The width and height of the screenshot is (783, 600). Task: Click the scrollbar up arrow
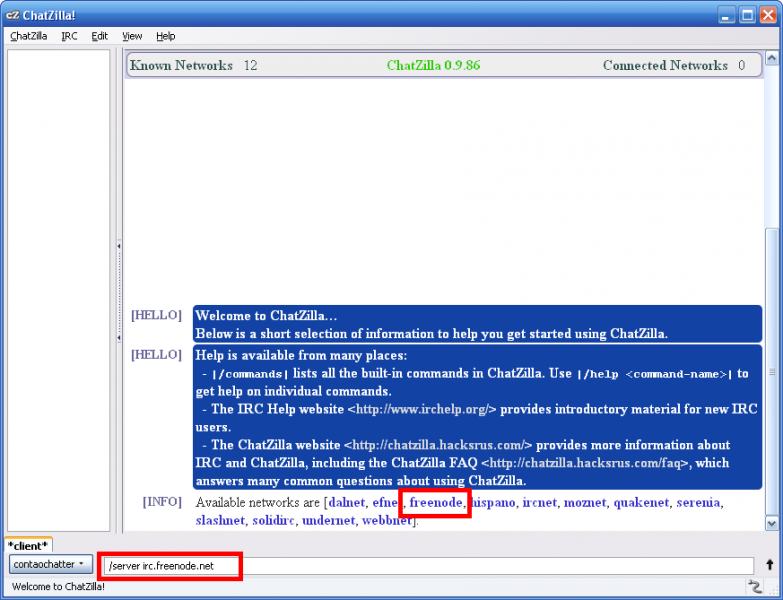tap(771, 58)
